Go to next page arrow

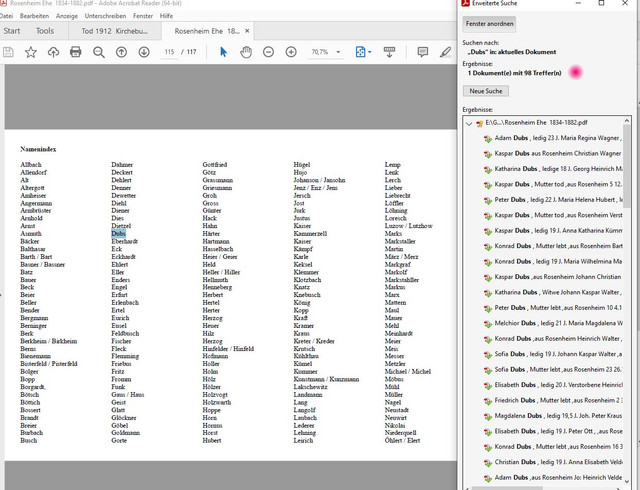(x=145, y=52)
